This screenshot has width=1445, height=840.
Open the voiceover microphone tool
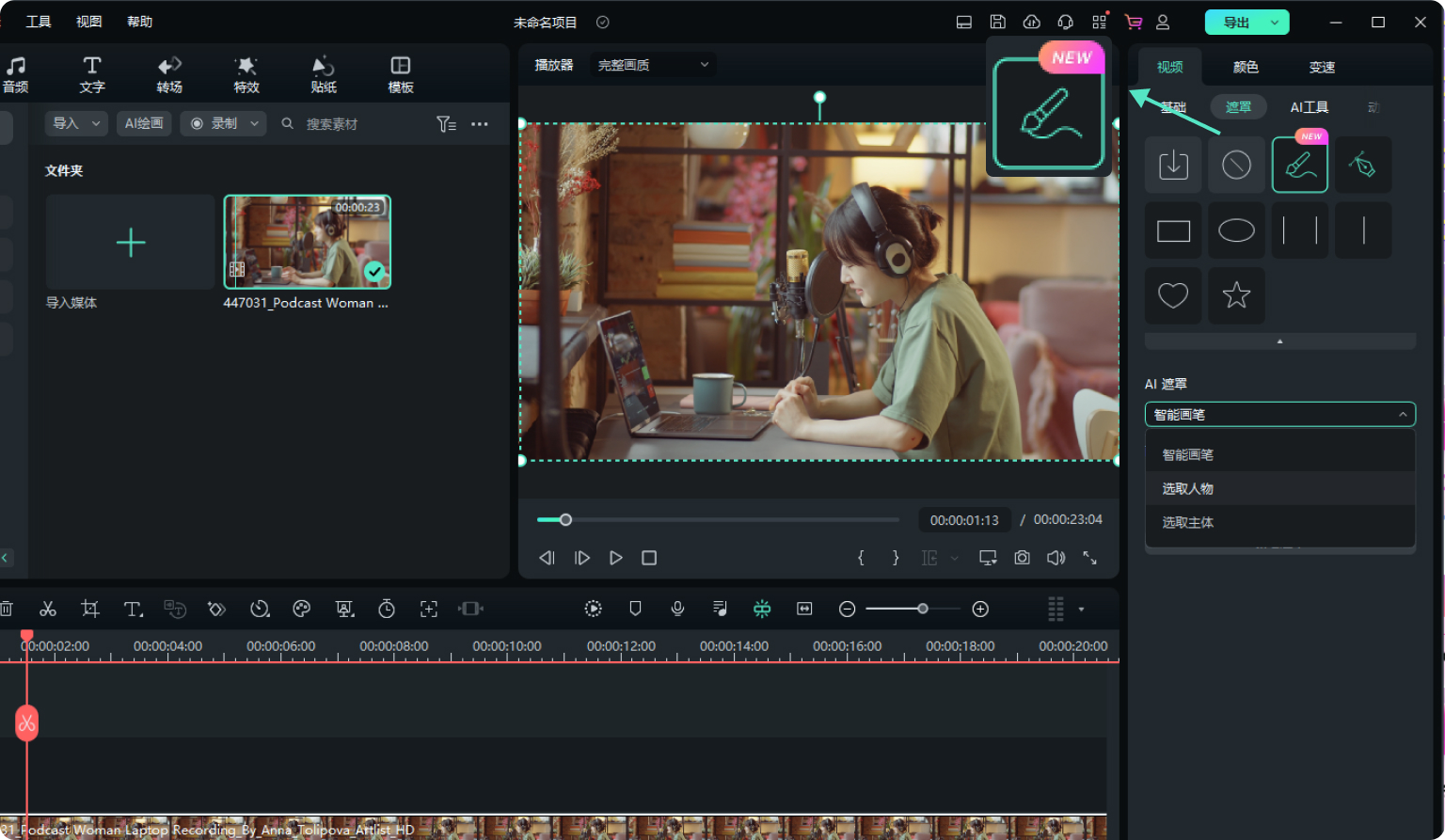677,610
